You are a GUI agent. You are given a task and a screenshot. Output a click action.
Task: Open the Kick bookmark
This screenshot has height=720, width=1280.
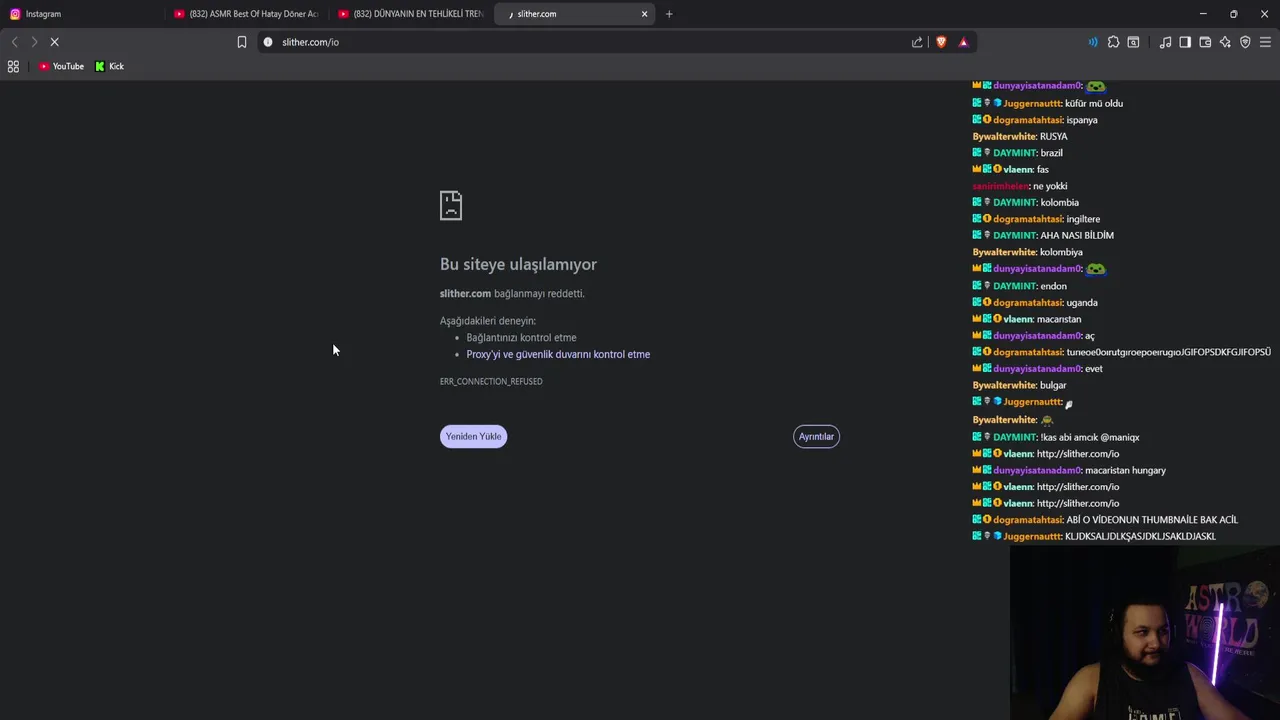click(x=110, y=66)
